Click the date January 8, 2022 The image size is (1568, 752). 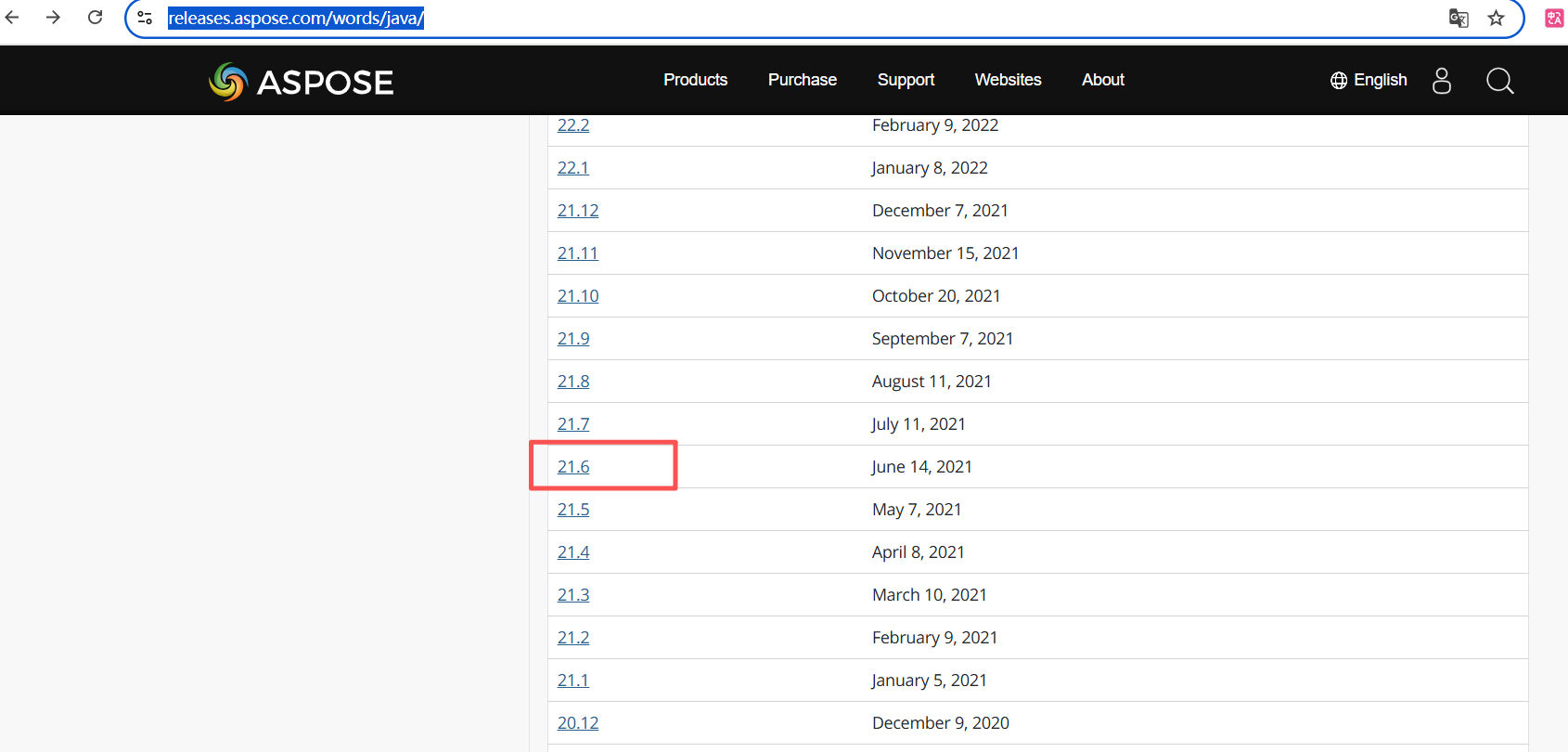(930, 168)
